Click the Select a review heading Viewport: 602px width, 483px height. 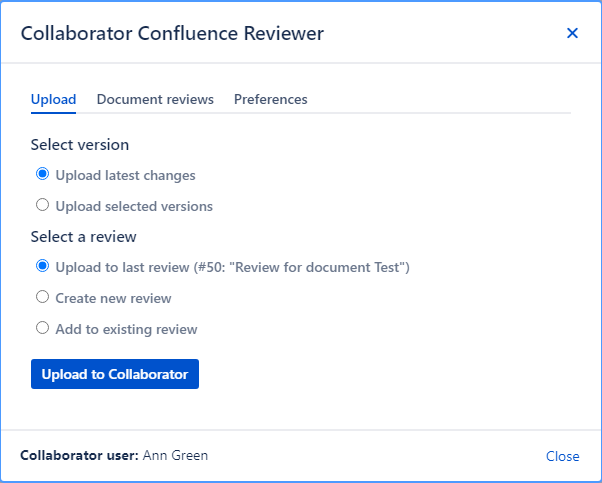coord(84,237)
